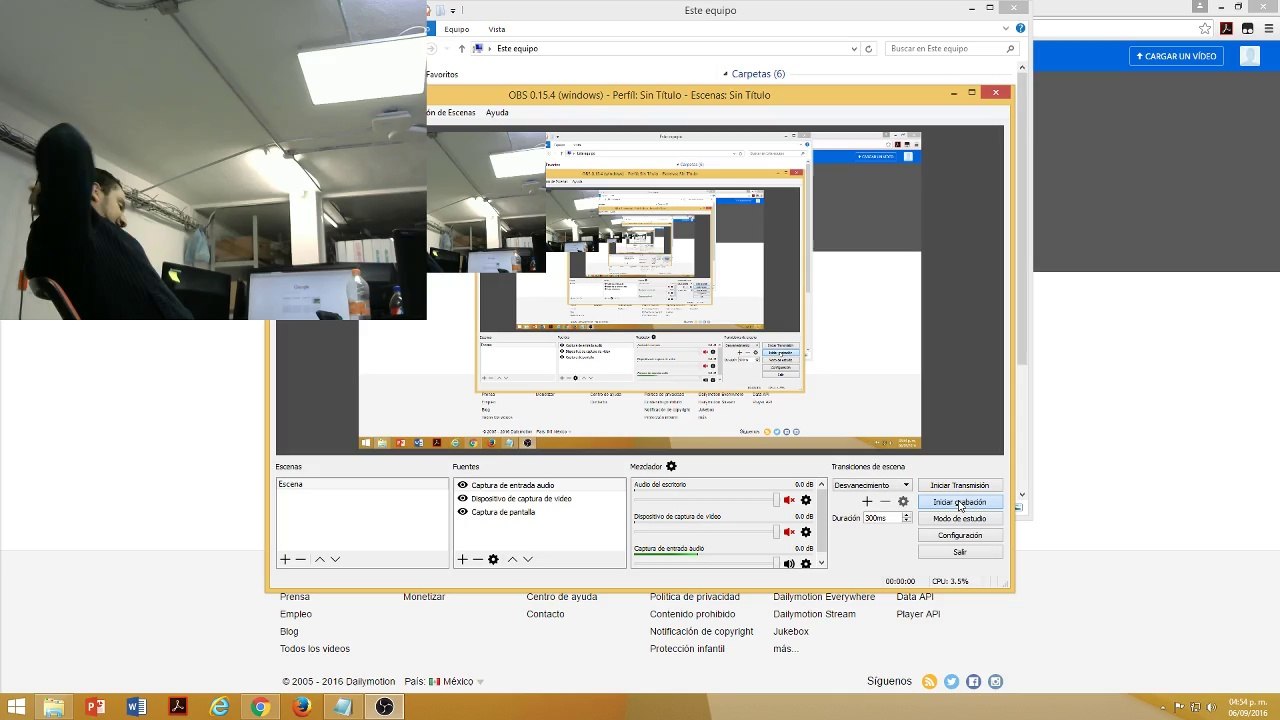
Task: Open transition properties gear icon
Action: pos(903,501)
